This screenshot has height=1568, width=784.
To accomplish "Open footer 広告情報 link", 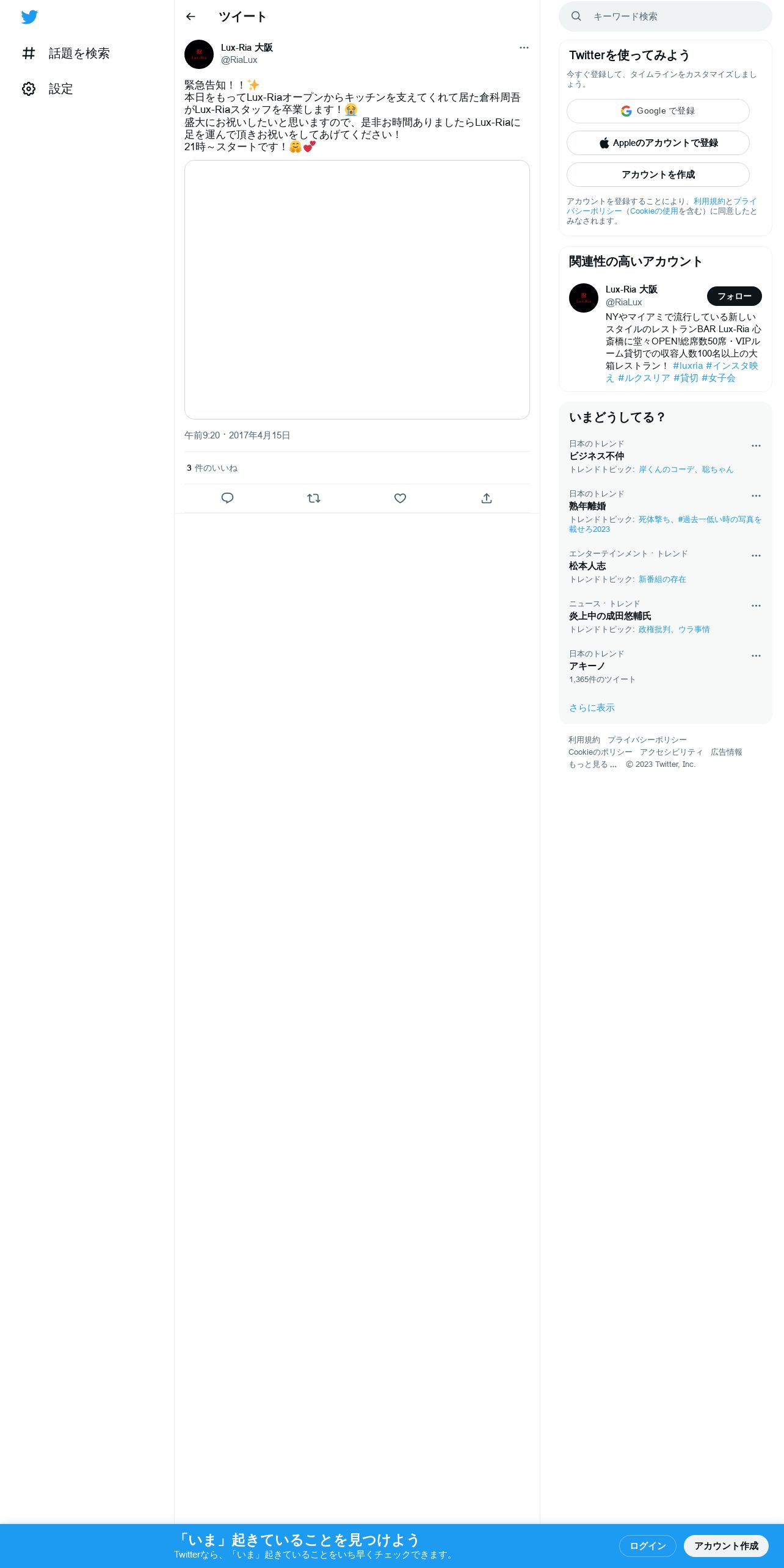I will (x=726, y=752).
